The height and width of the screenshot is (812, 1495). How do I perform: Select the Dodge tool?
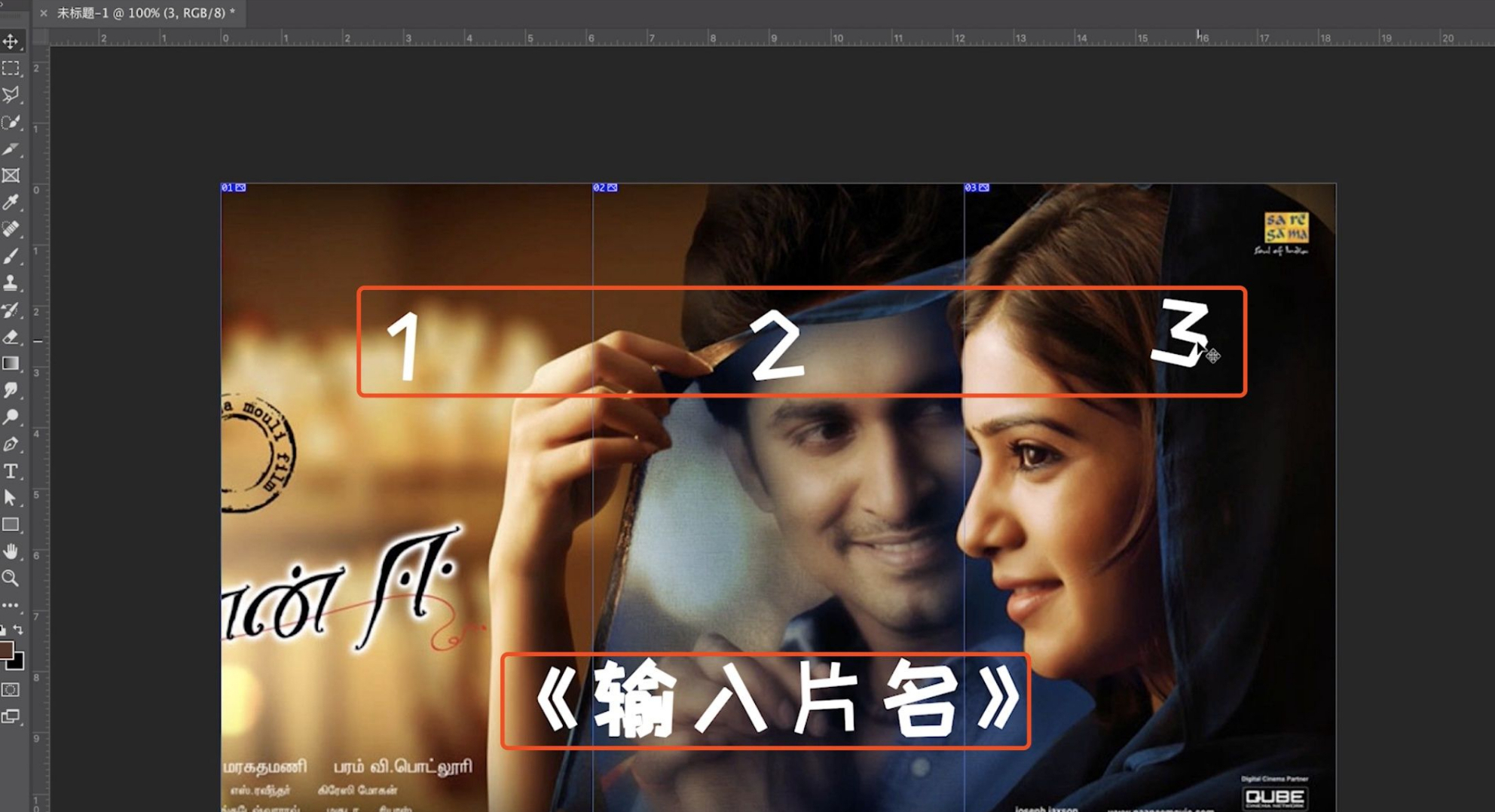tap(11, 417)
